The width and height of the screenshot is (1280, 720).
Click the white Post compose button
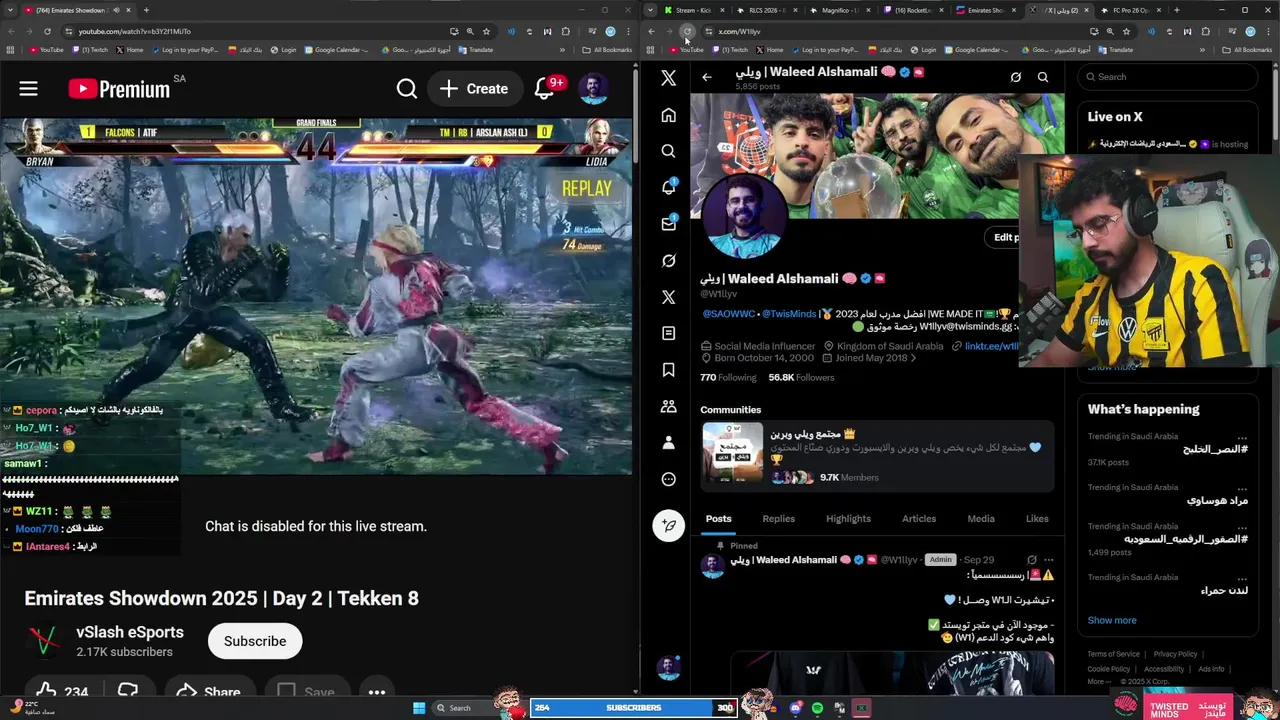669,525
